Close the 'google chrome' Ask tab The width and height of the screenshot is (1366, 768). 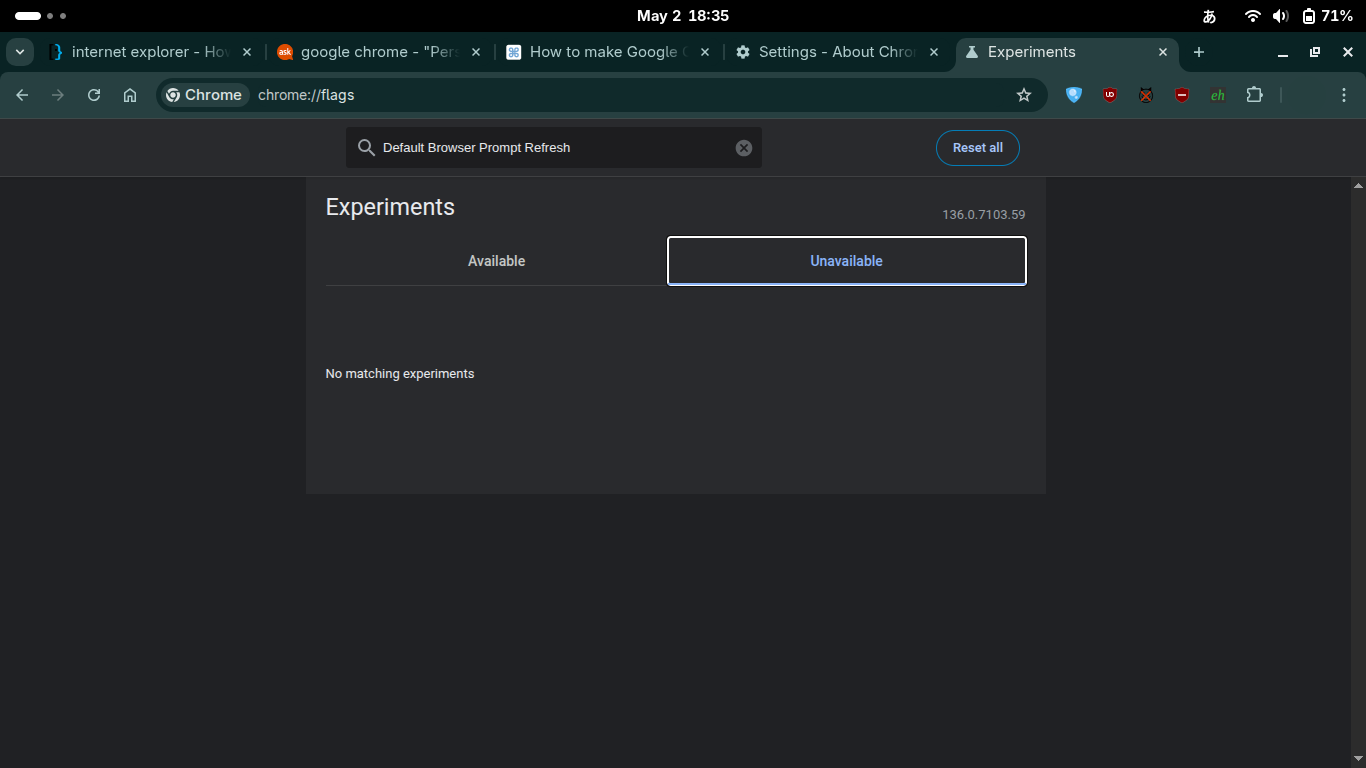tap(476, 52)
